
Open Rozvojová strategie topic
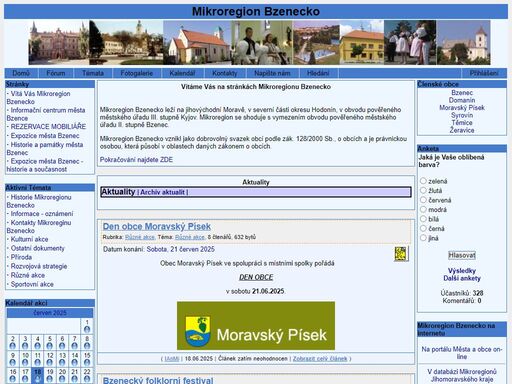pos(39,266)
